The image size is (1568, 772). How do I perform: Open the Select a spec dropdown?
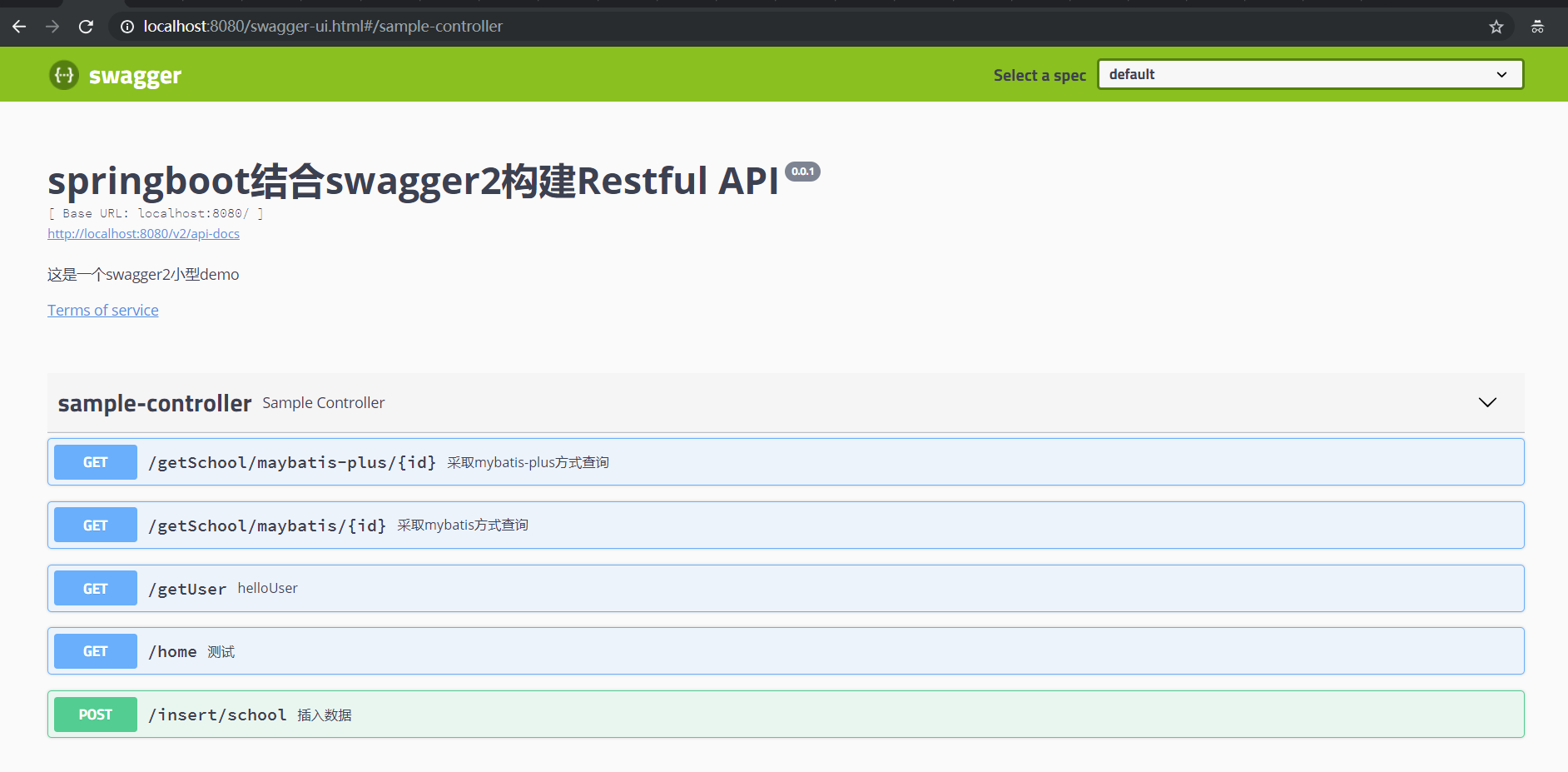click(x=1310, y=74)
